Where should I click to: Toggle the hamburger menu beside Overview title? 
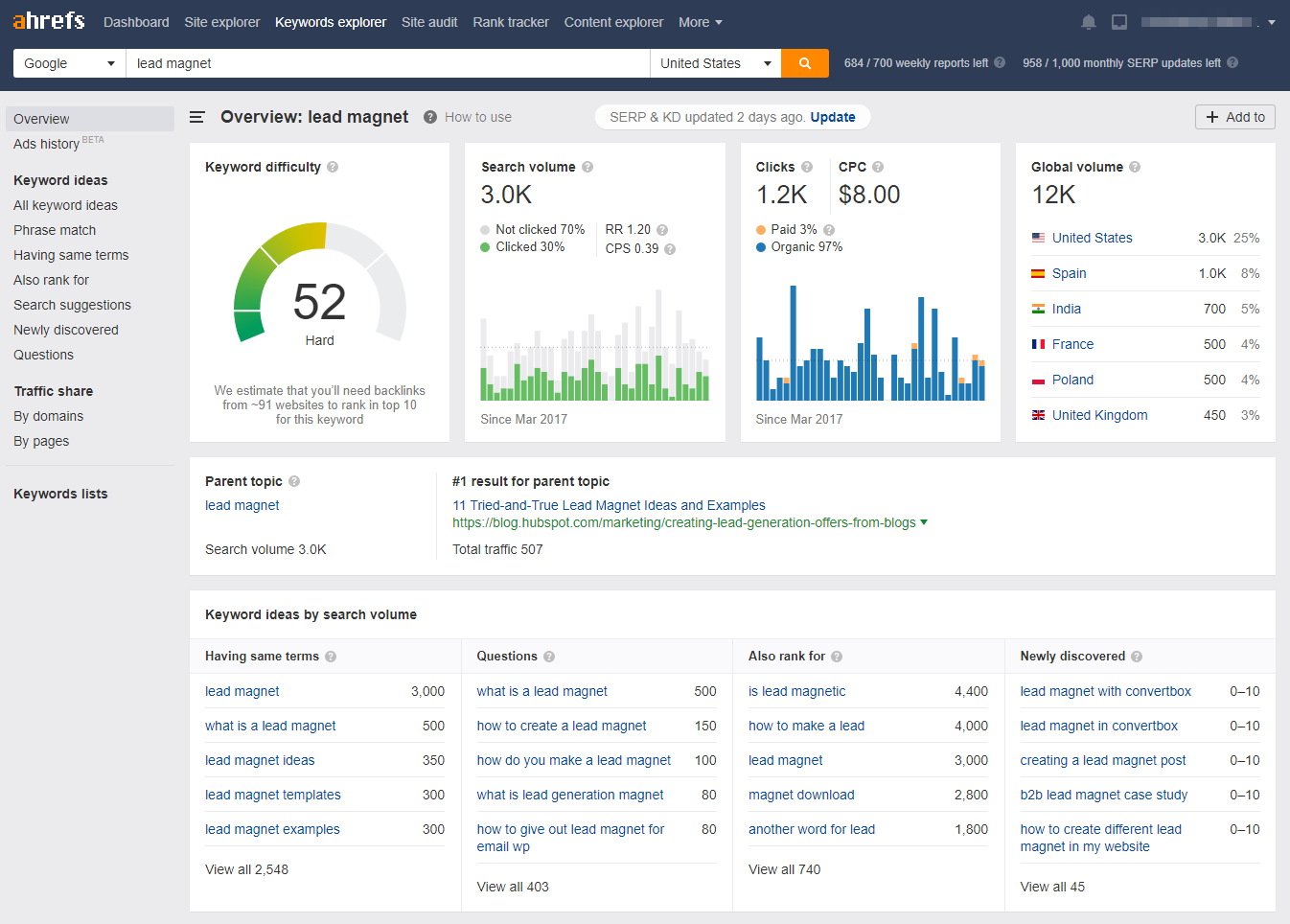(x=197, y=117)
